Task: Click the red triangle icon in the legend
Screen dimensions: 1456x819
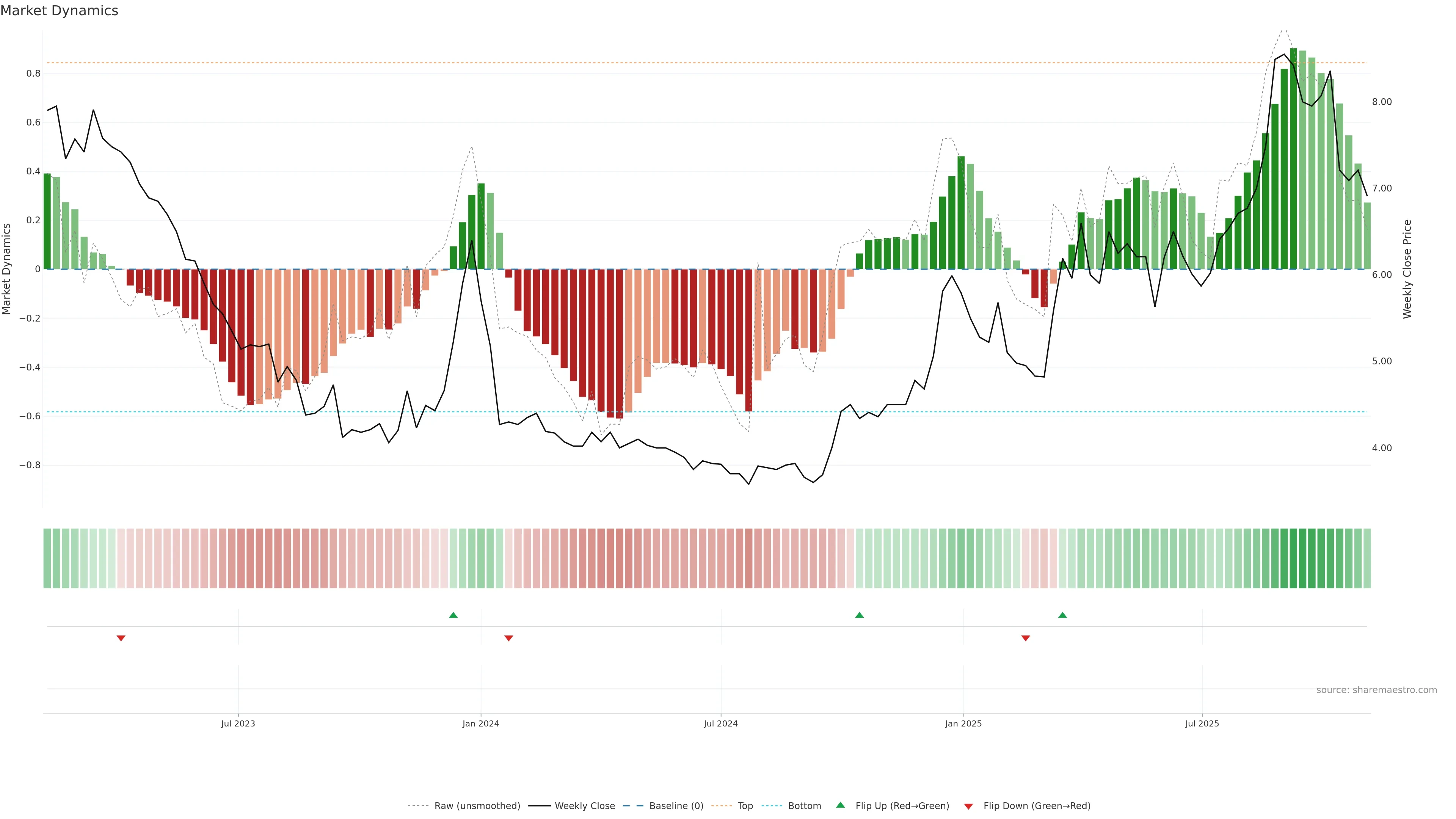Action: pyautogui.click(x=968, y=806)
